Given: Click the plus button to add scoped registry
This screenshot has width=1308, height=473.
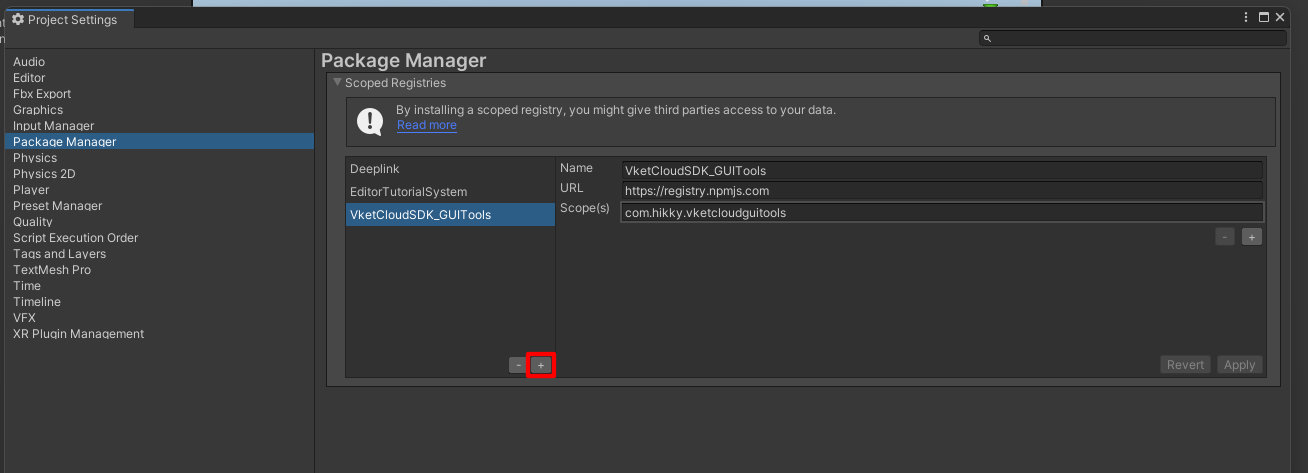Looking at the screenshot, I should pos(540,365).
